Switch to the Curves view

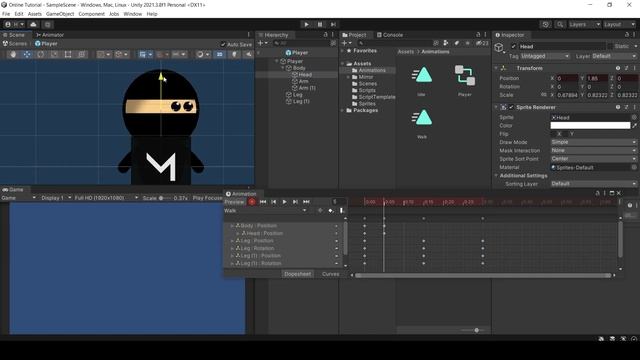(x=330, y=274)
